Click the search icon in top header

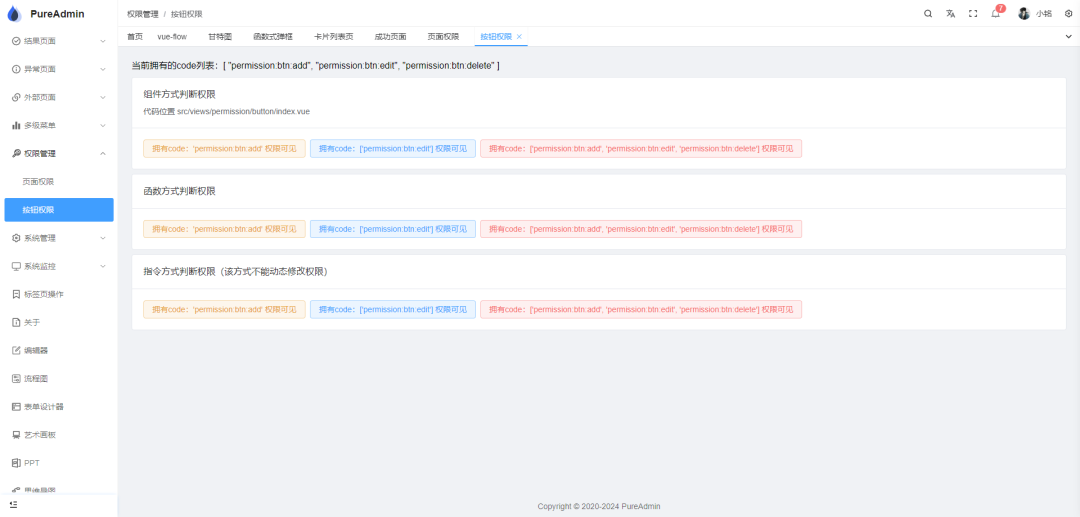tap(928, 14)
